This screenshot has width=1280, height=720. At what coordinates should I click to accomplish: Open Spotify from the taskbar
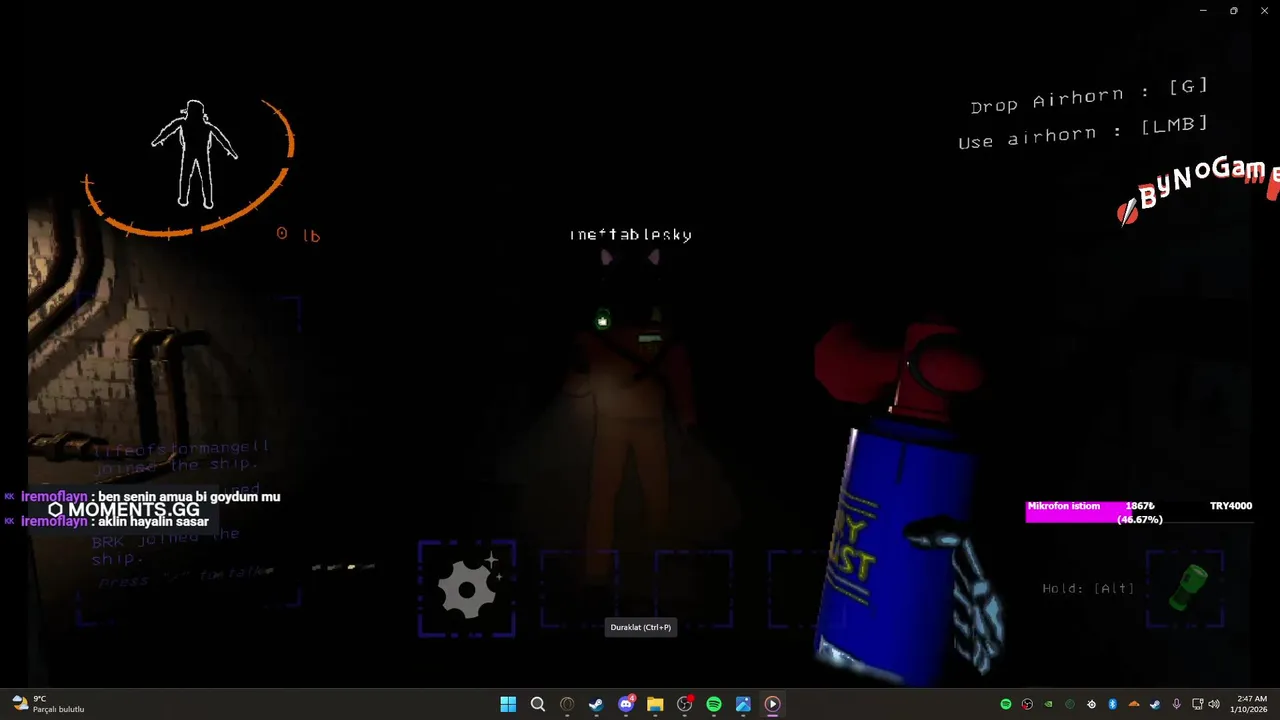pos(714,704)
